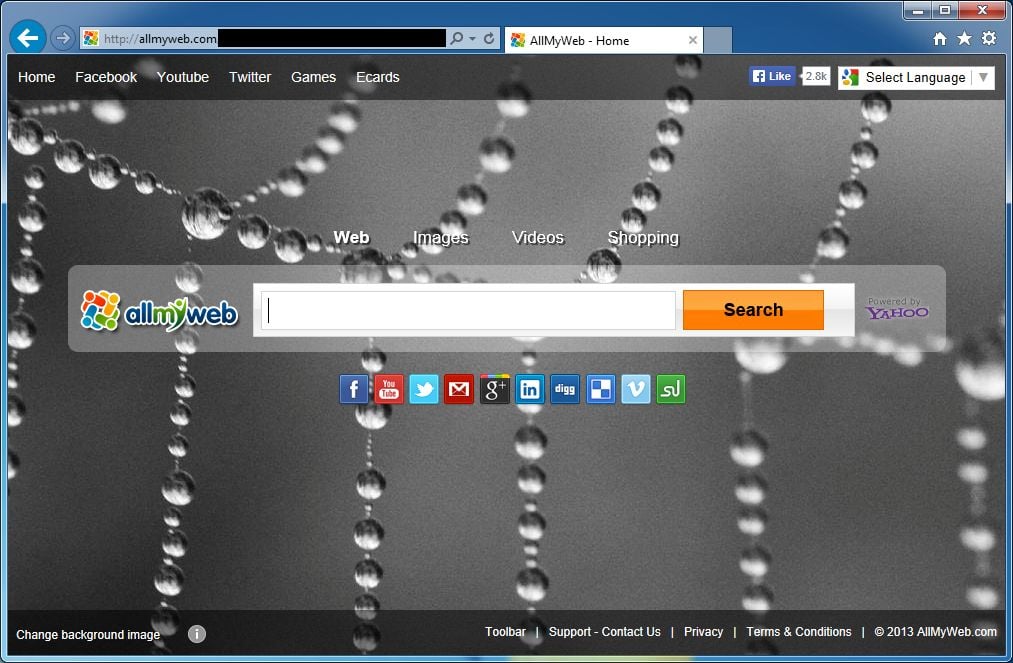The image size is (1013, 663).
Task: Open the Privacy footer link
Action: pyautogui.click(x=703, y=631)
